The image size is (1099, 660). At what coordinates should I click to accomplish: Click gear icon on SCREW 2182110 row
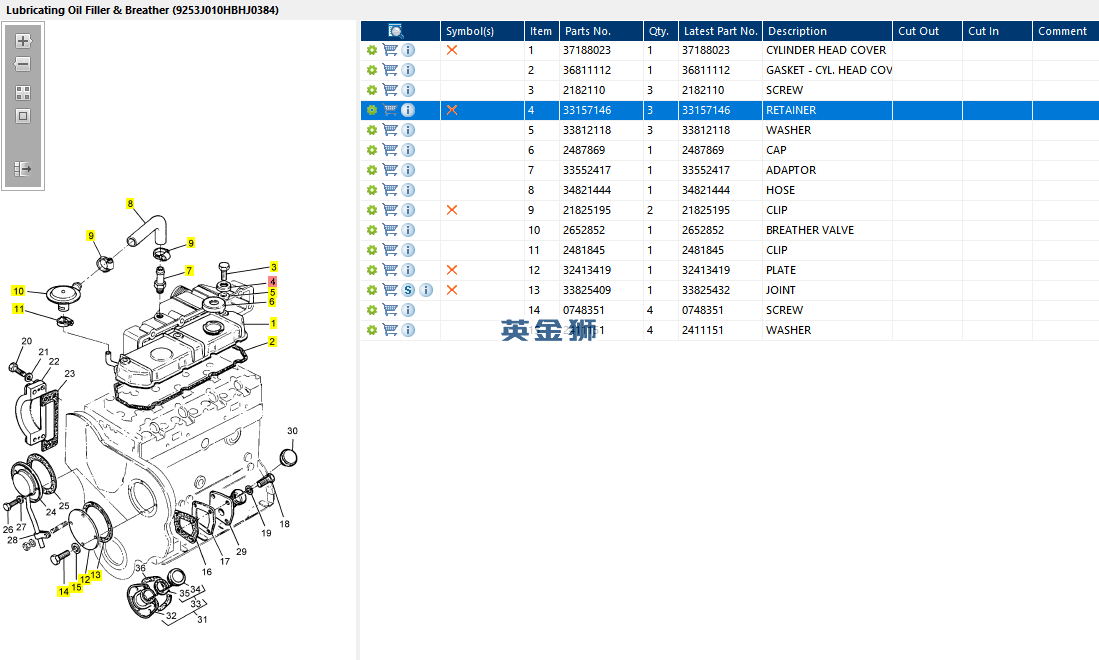(371, 90)
